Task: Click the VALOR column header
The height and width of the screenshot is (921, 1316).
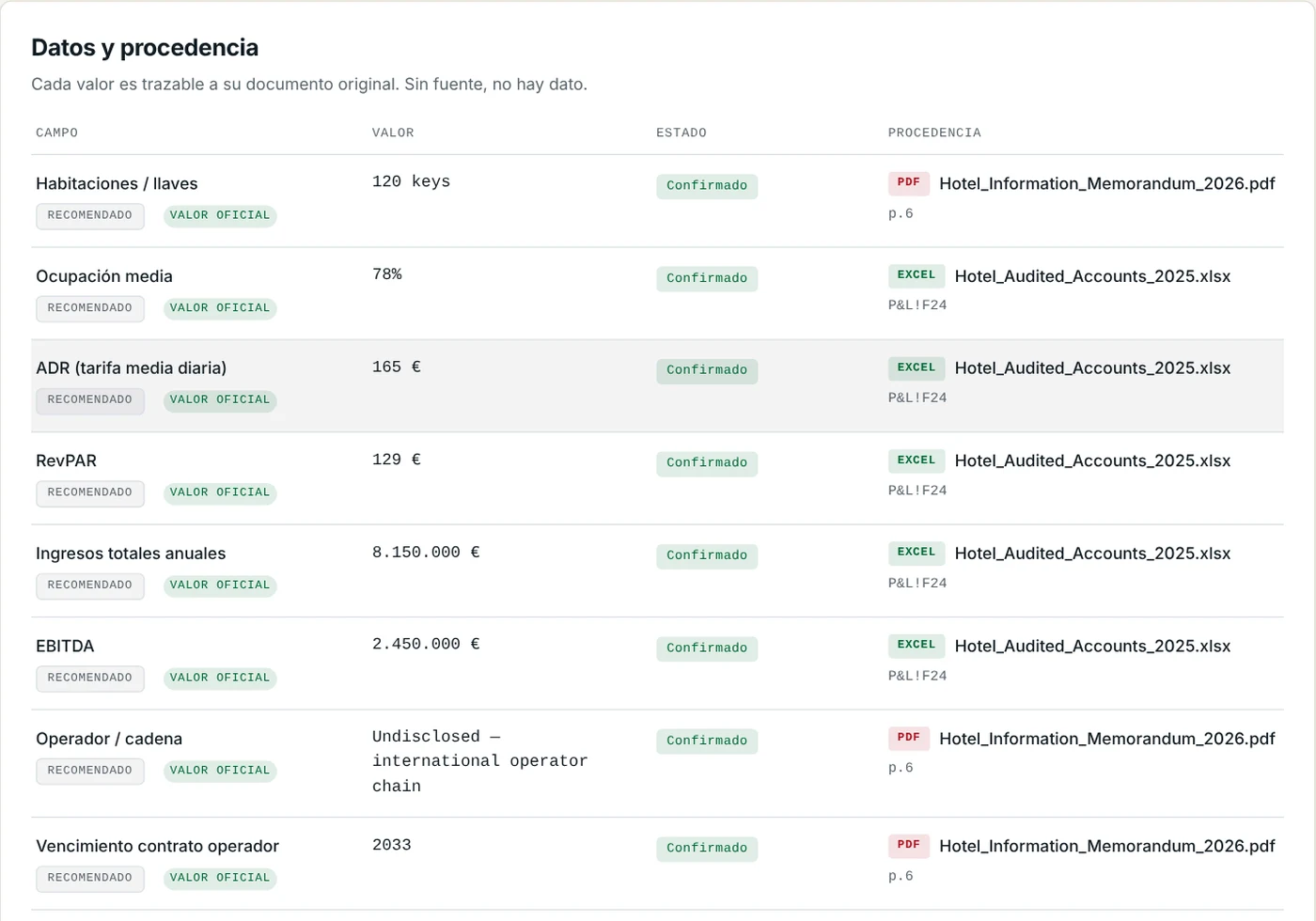Action: click(393, 133)
